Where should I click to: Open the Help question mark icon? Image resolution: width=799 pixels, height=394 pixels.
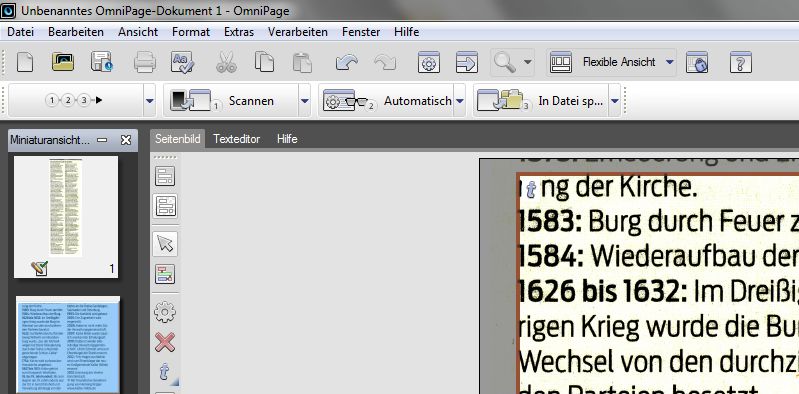click(741, 62)
